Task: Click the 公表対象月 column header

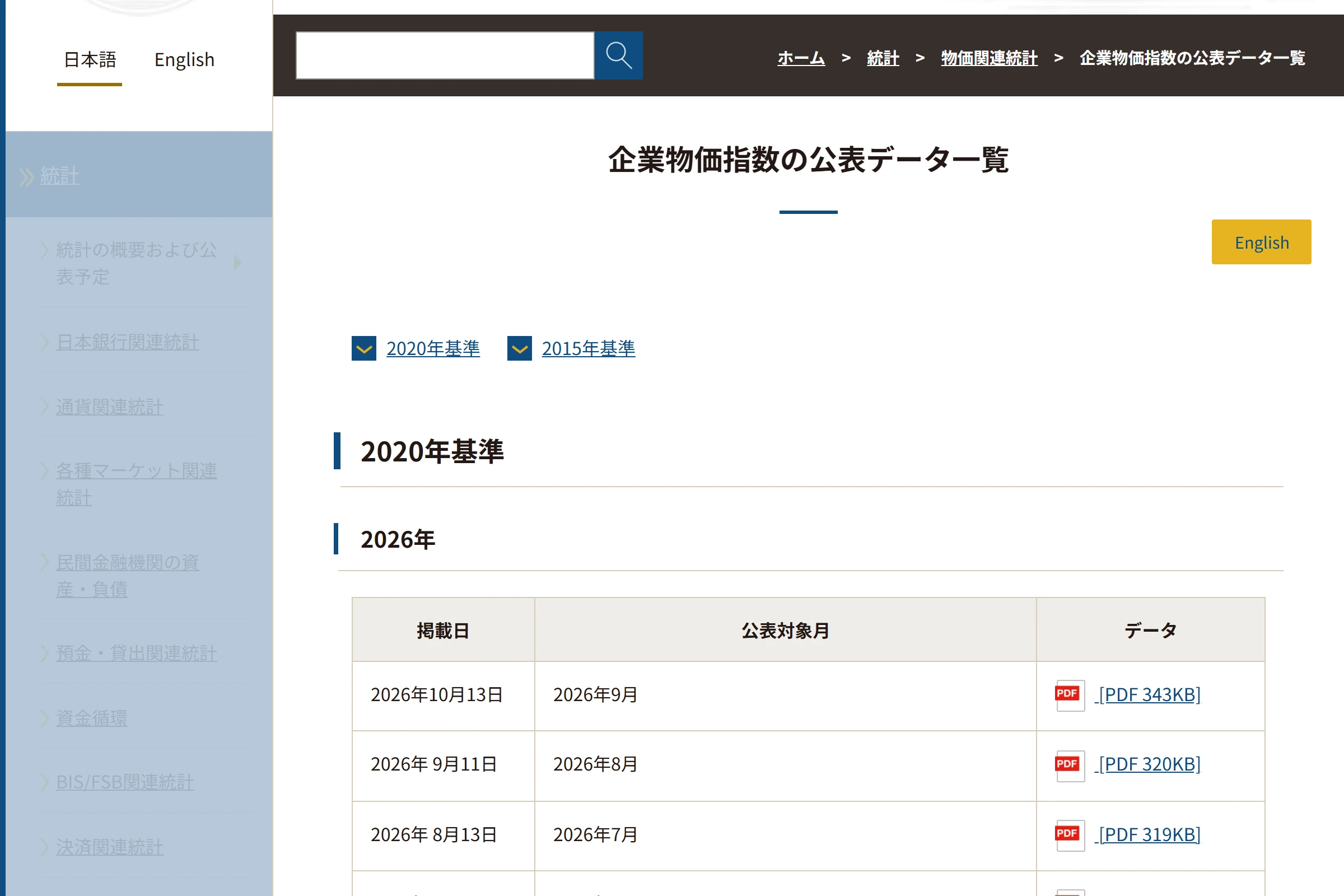Action: tap(786, 631)
